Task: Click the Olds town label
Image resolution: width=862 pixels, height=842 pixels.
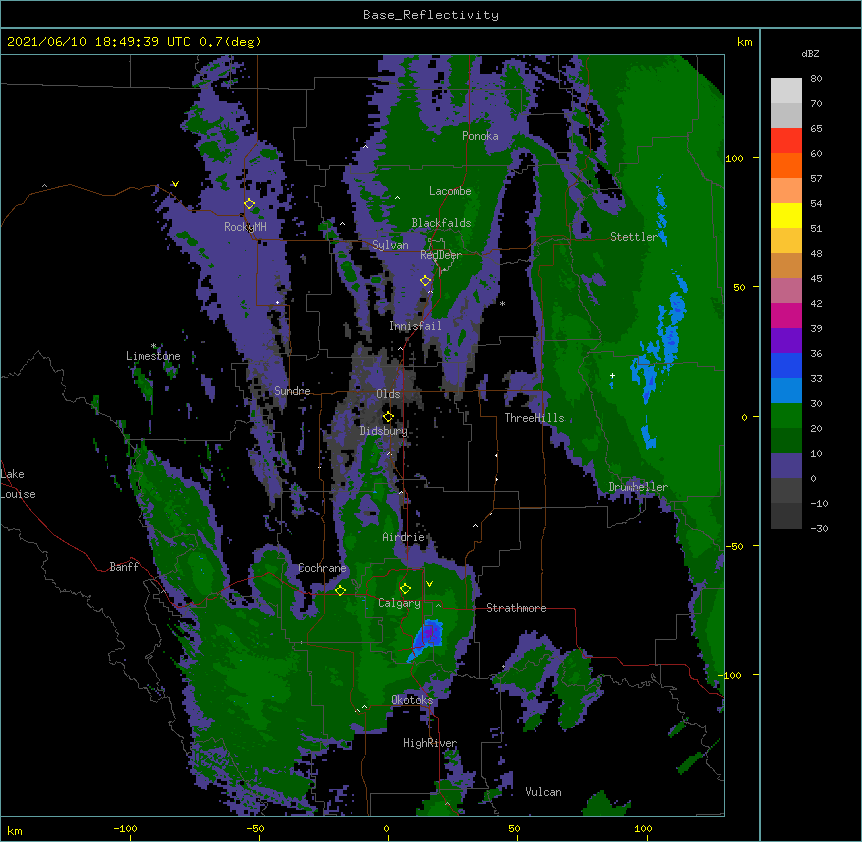Action: pyautogui.click(x=388, y=394)
